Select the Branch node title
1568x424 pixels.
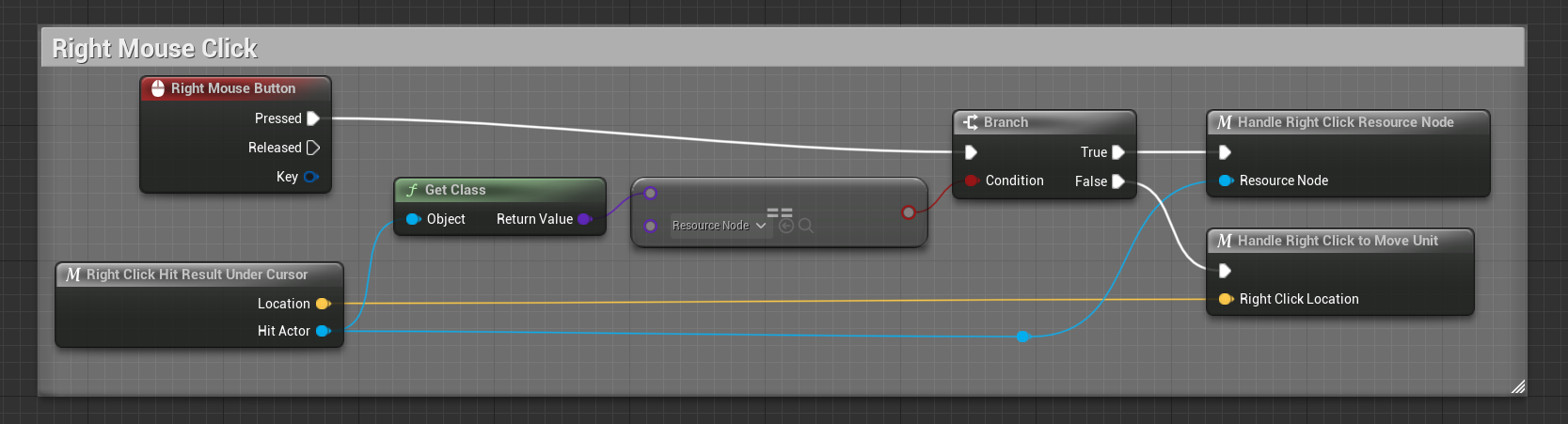[1006, 122]
